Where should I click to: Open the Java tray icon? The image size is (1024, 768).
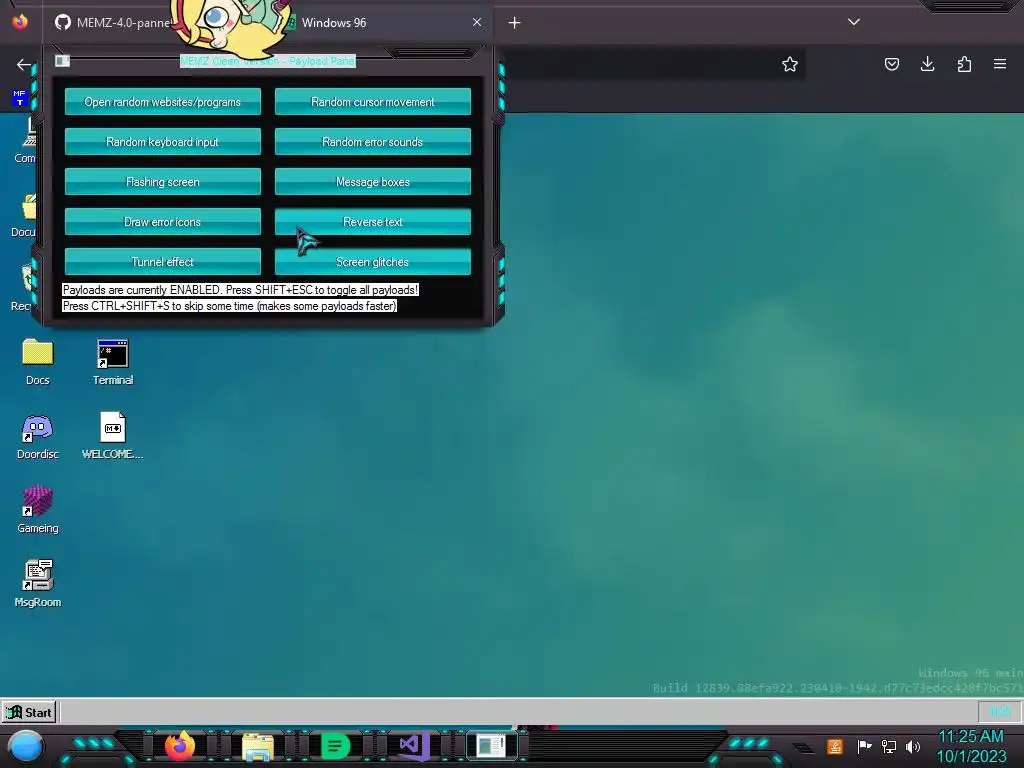[835, 746]
